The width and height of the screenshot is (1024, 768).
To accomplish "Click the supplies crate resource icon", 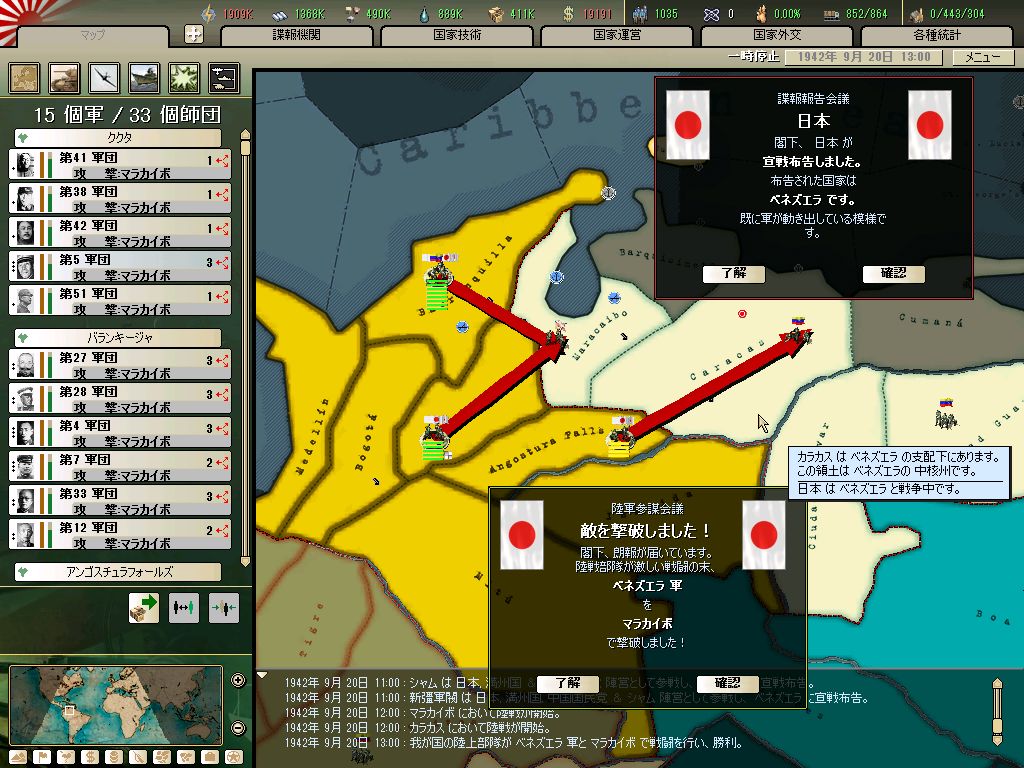I will coord(497,14).
